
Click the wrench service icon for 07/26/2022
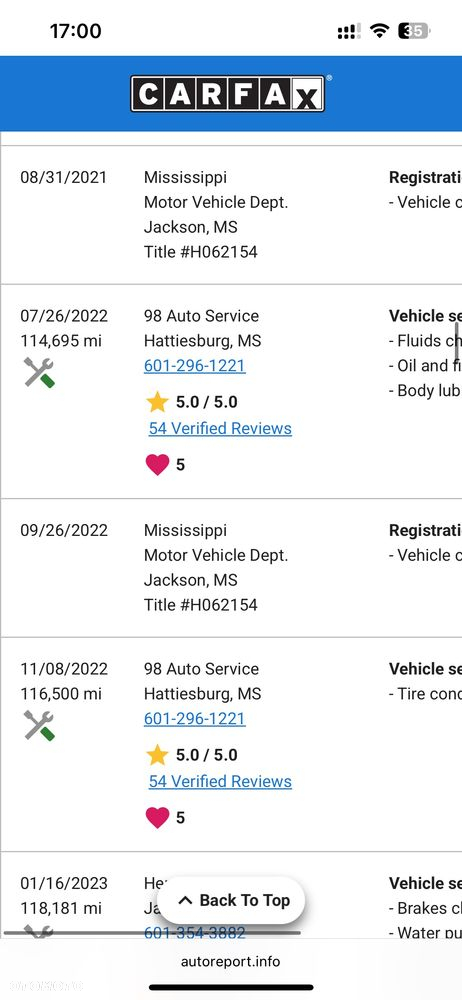pyautogui.click(x=39, y=372)
